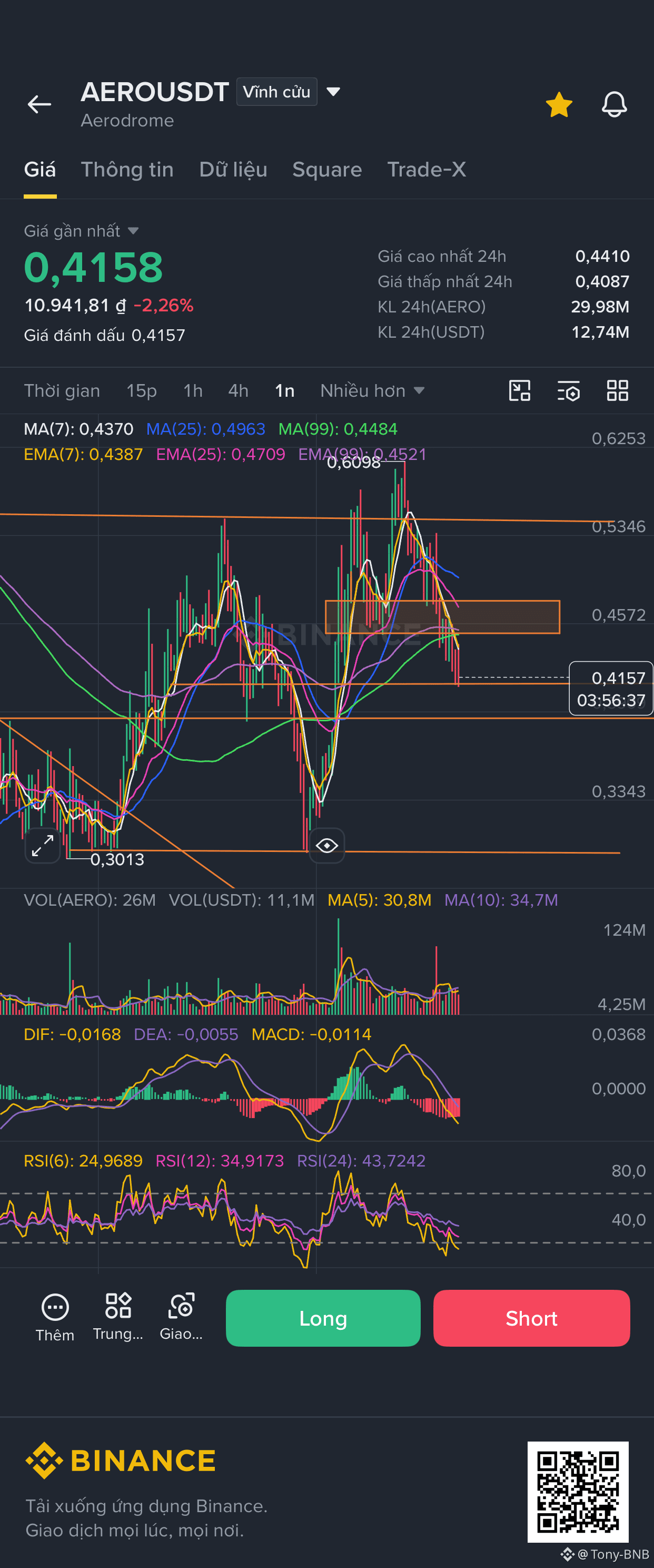Open the chart drawing tools icon

(x=520, y=390)
